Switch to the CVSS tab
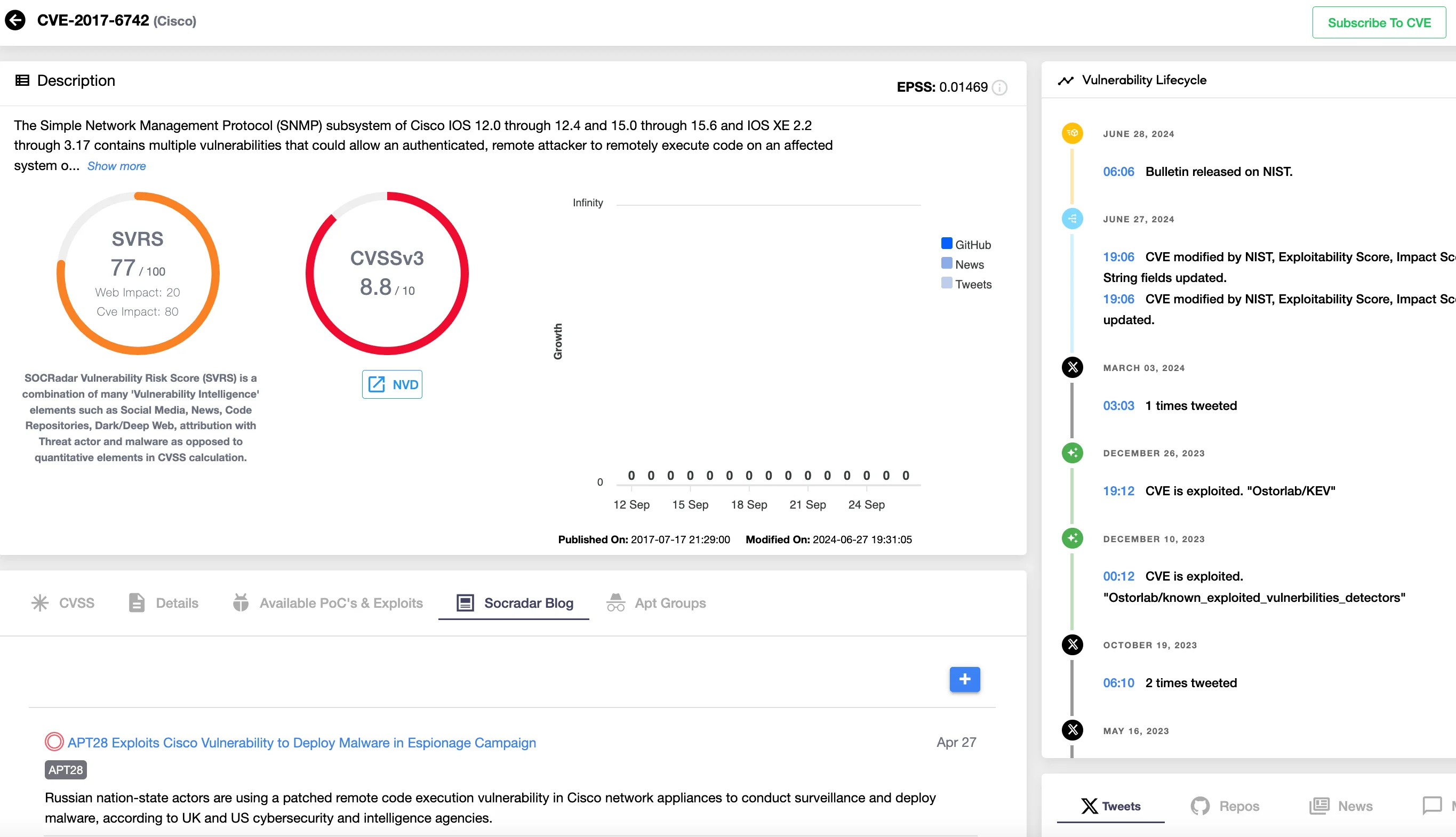This screenshot has width=1456, height=837. click(x=63, y=603)
